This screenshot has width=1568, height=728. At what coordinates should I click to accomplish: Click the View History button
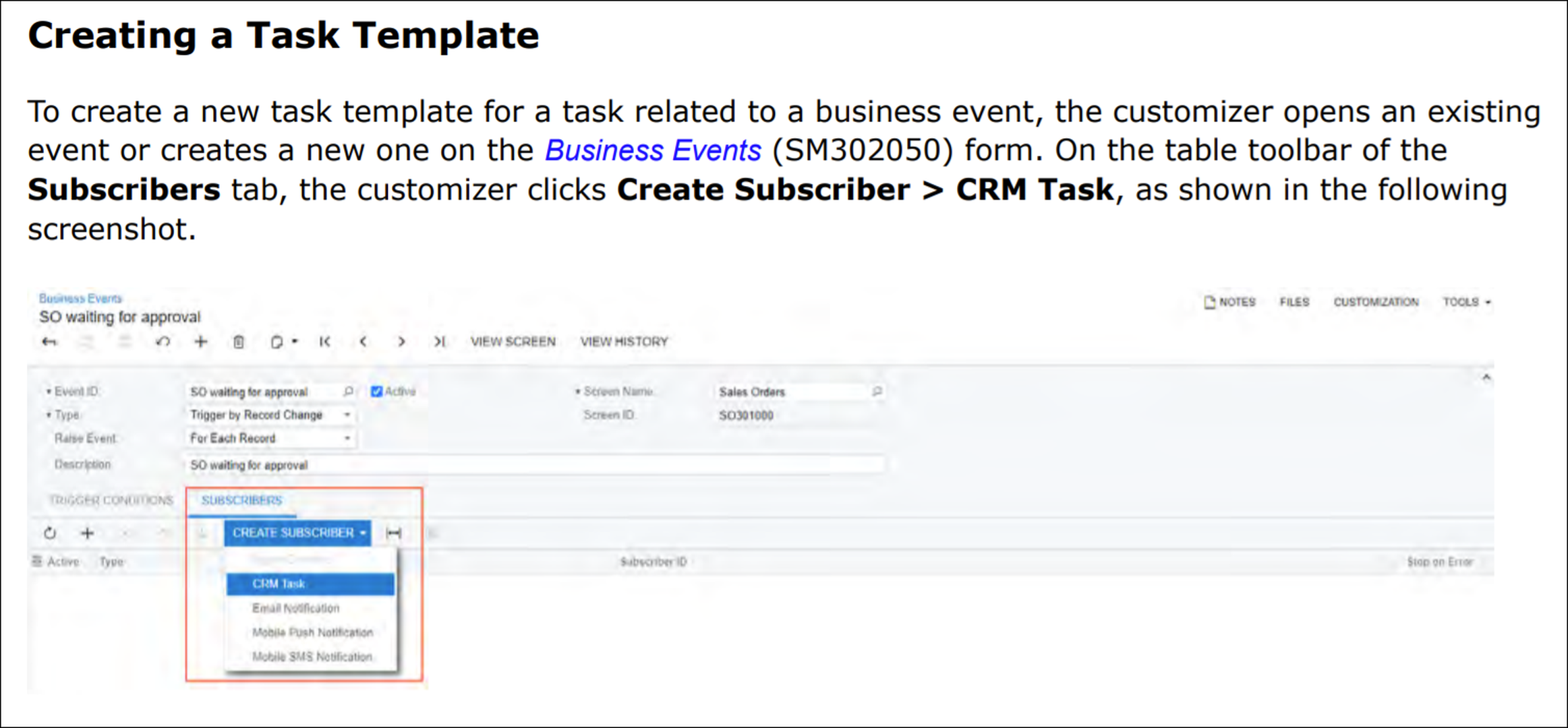coord(624,342)
